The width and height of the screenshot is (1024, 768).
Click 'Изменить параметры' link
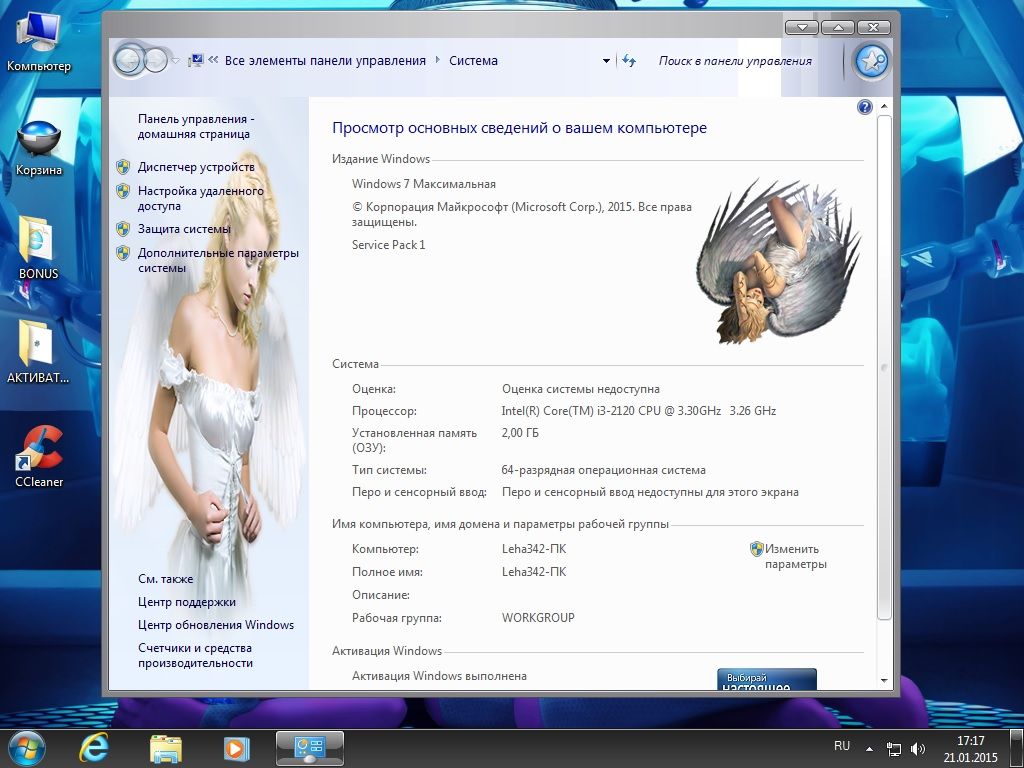[795, 556]
